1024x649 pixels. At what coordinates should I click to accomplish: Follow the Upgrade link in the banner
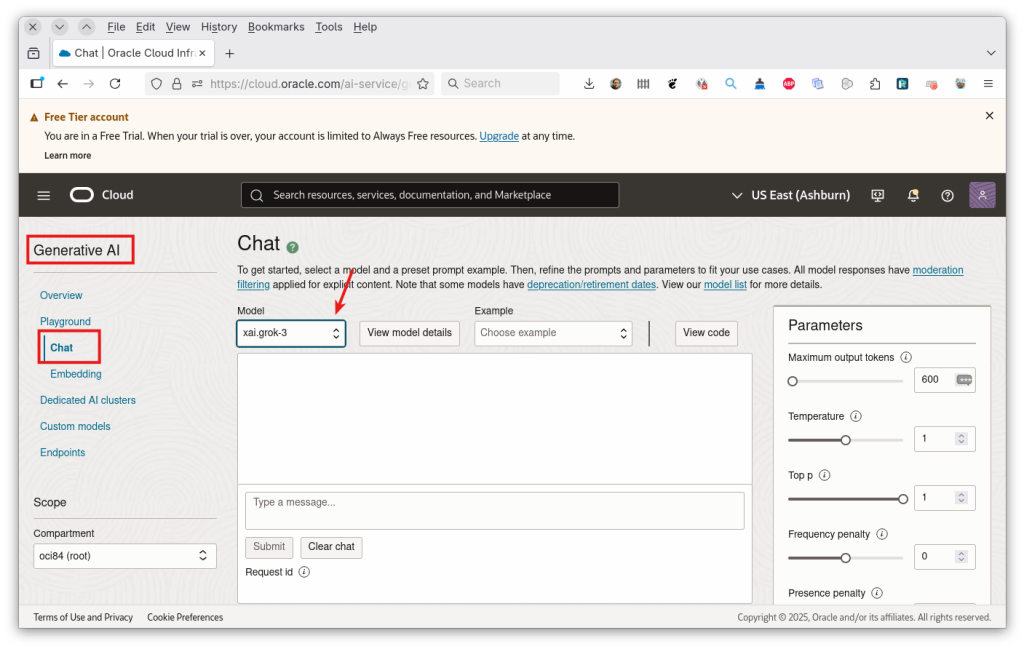pyautogui.click(x=499, y=136)
